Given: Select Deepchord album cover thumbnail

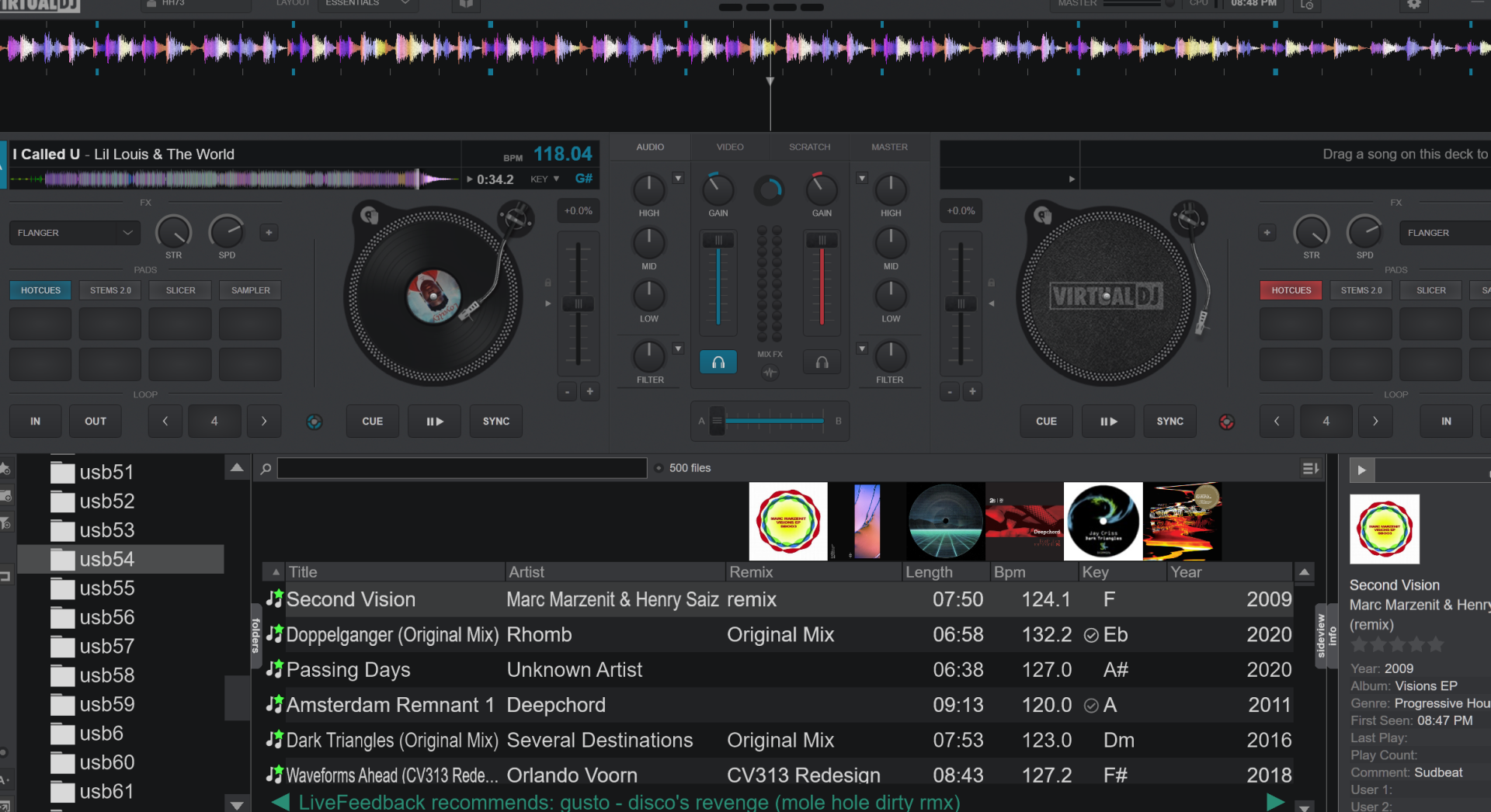Looking at the screenshot, I should 1024,522.
